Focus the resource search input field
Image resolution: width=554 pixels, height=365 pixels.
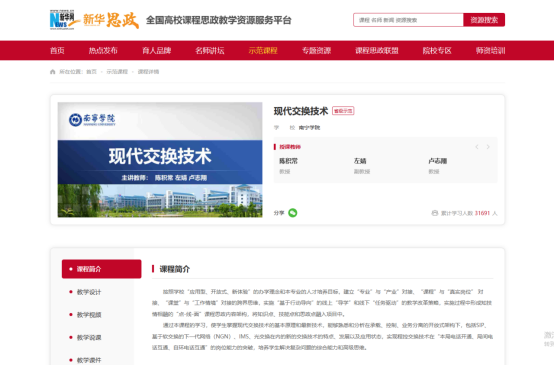(408, 20)
